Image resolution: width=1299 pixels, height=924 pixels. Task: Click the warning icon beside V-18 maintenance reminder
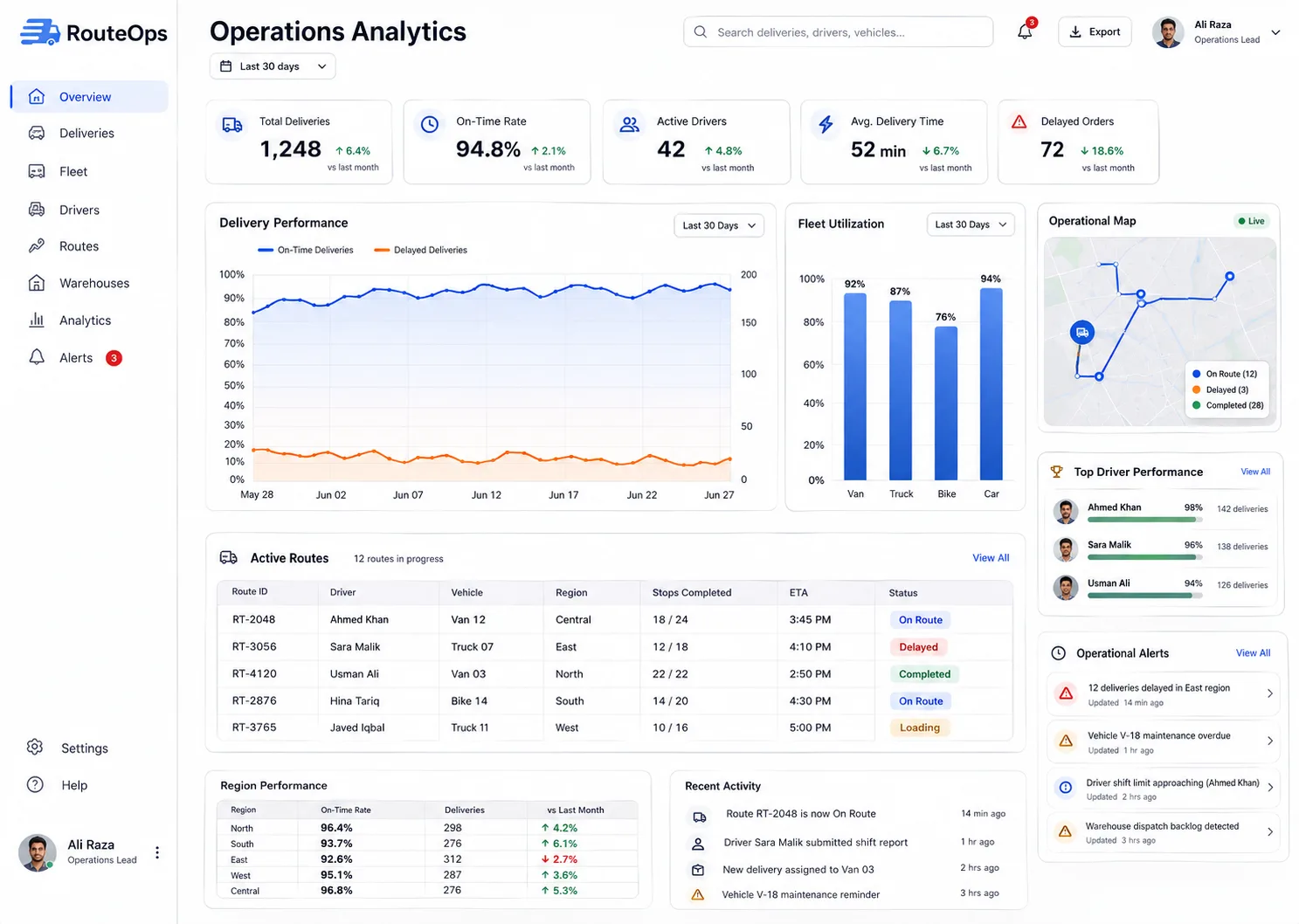[698, 895]
